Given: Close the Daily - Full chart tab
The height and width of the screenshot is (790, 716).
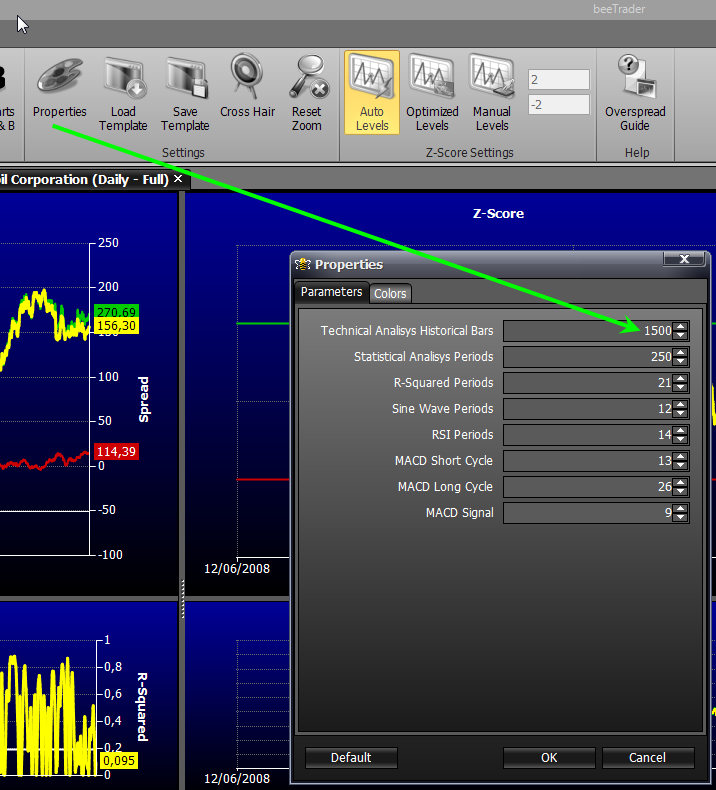Looking at the screenshot, I should (x=178, y=179).
